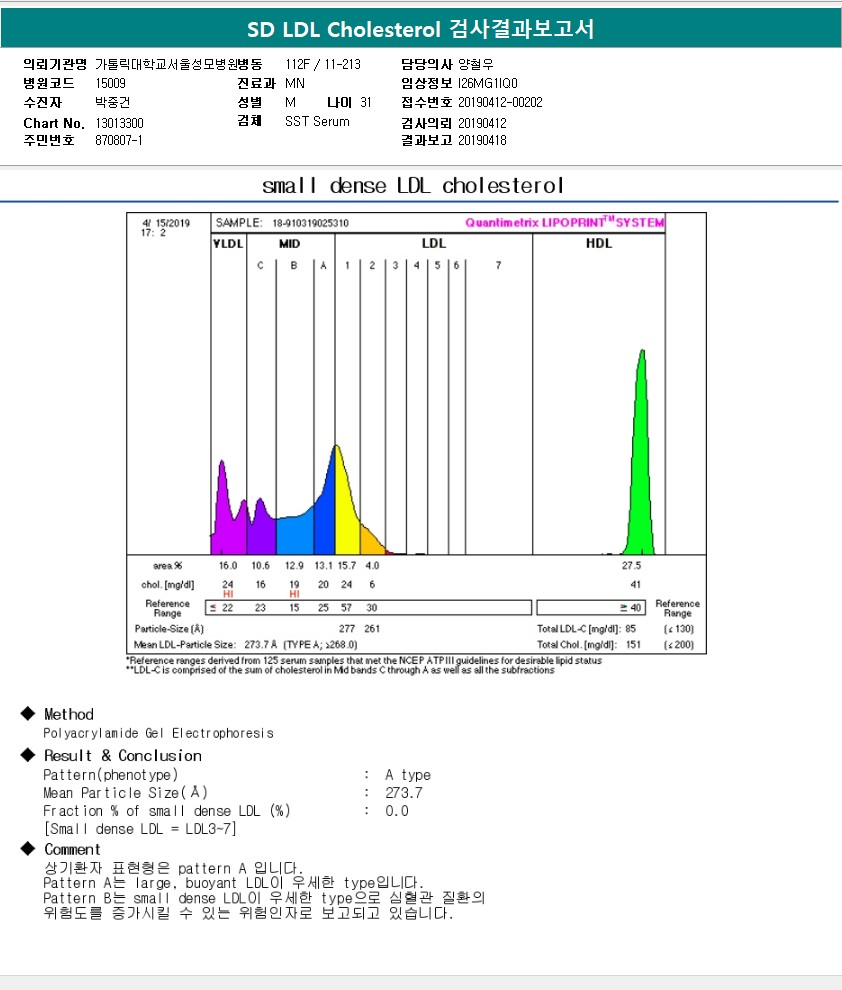
Task: Click the "Method" section heading
Action: click(x=69, y=714)
